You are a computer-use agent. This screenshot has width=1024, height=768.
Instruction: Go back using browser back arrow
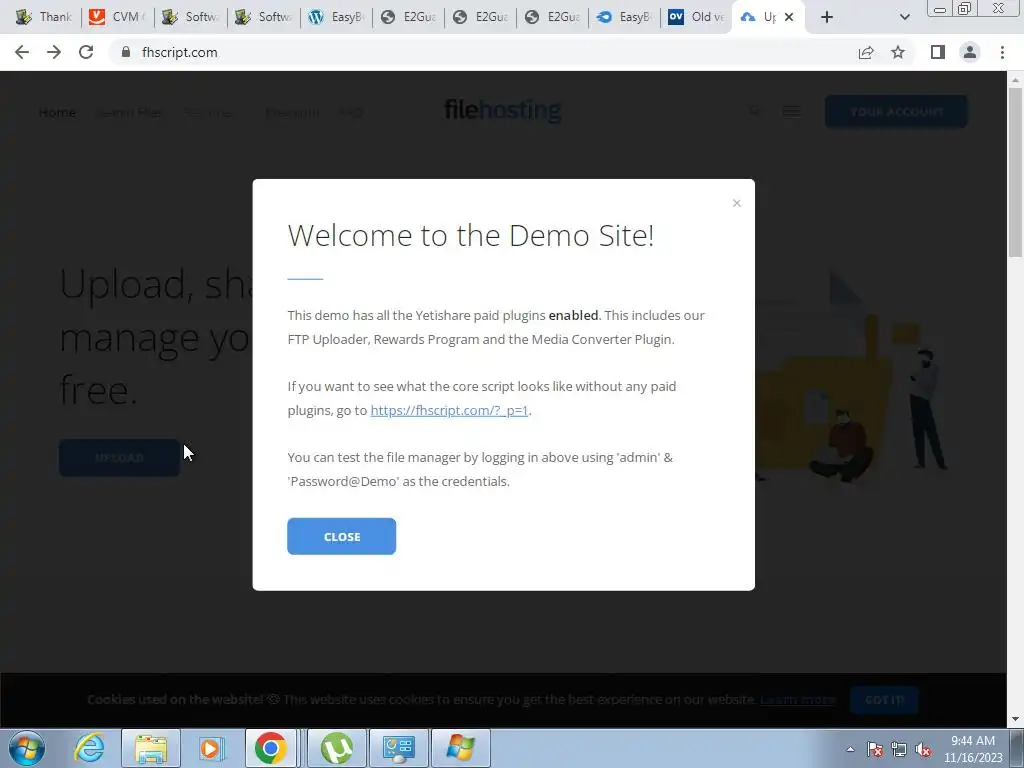[x=22, y=52]
